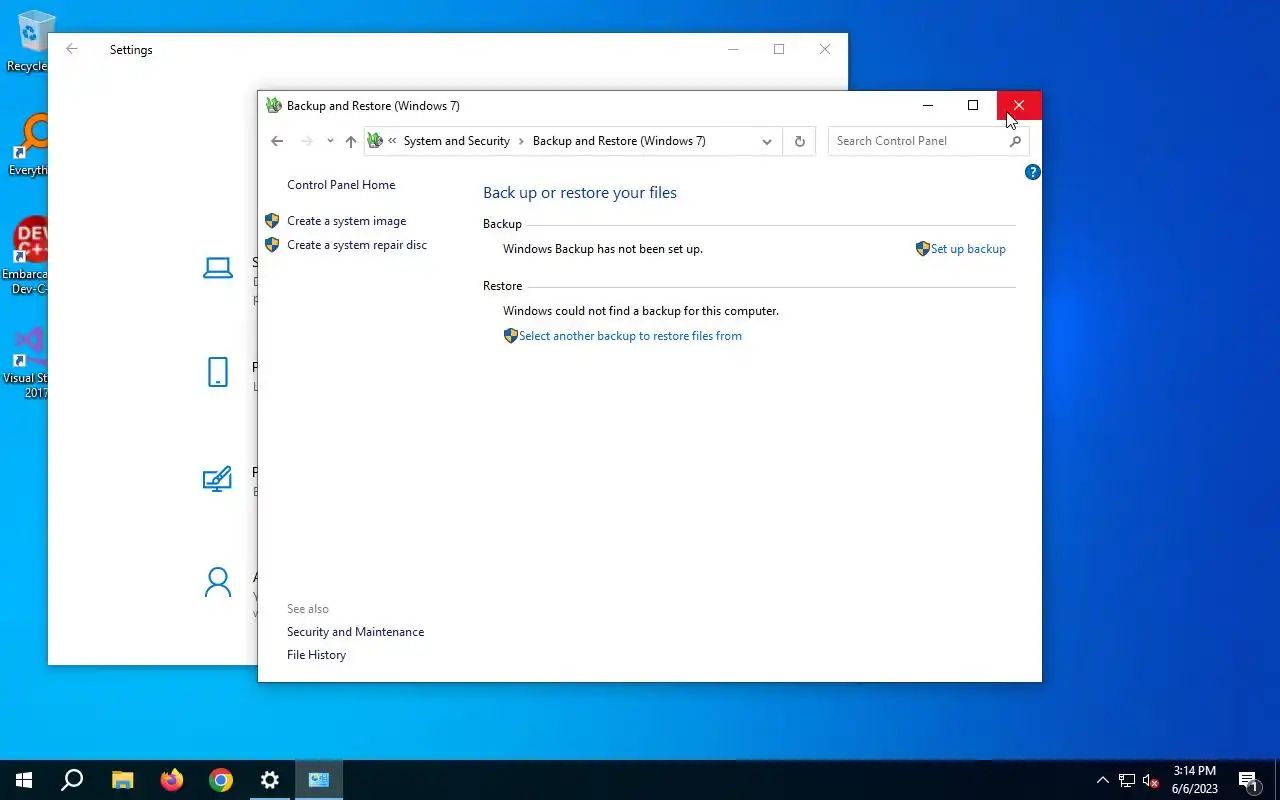The height and width of the screenshot is (800, 1280).
Task: Click Create a system image
Action: pyautogui.click(x=347, y=221)
